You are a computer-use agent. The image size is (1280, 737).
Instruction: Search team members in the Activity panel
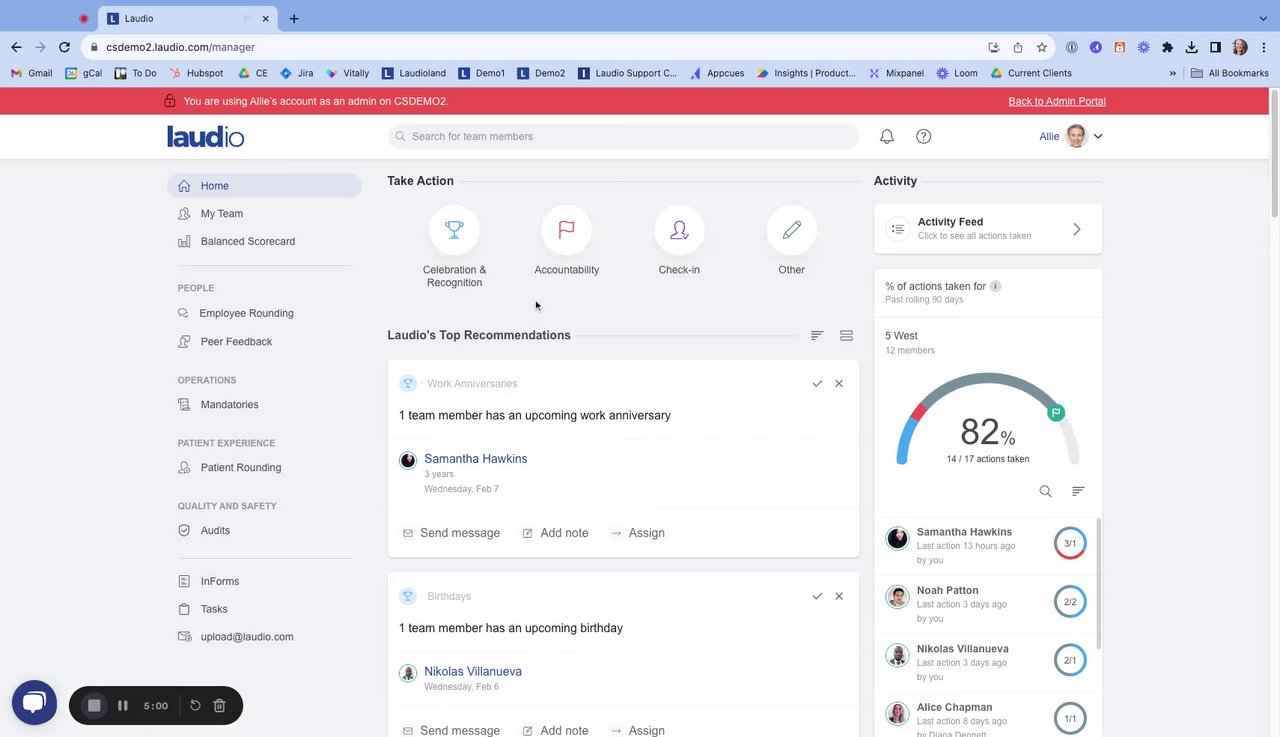[x=1045, y=491]
